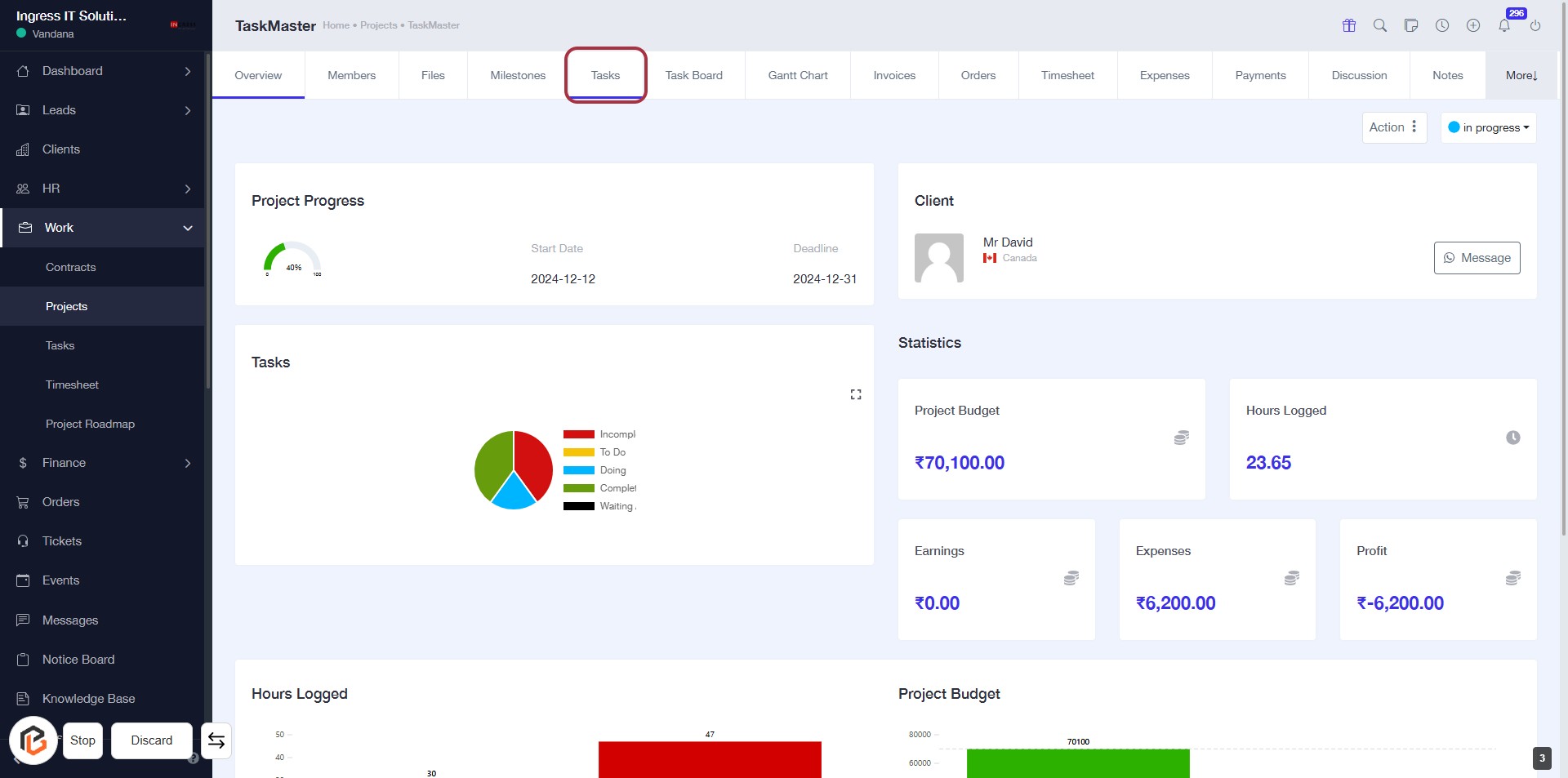
Task: Click the Message client button
Action: coord(1477,258)
